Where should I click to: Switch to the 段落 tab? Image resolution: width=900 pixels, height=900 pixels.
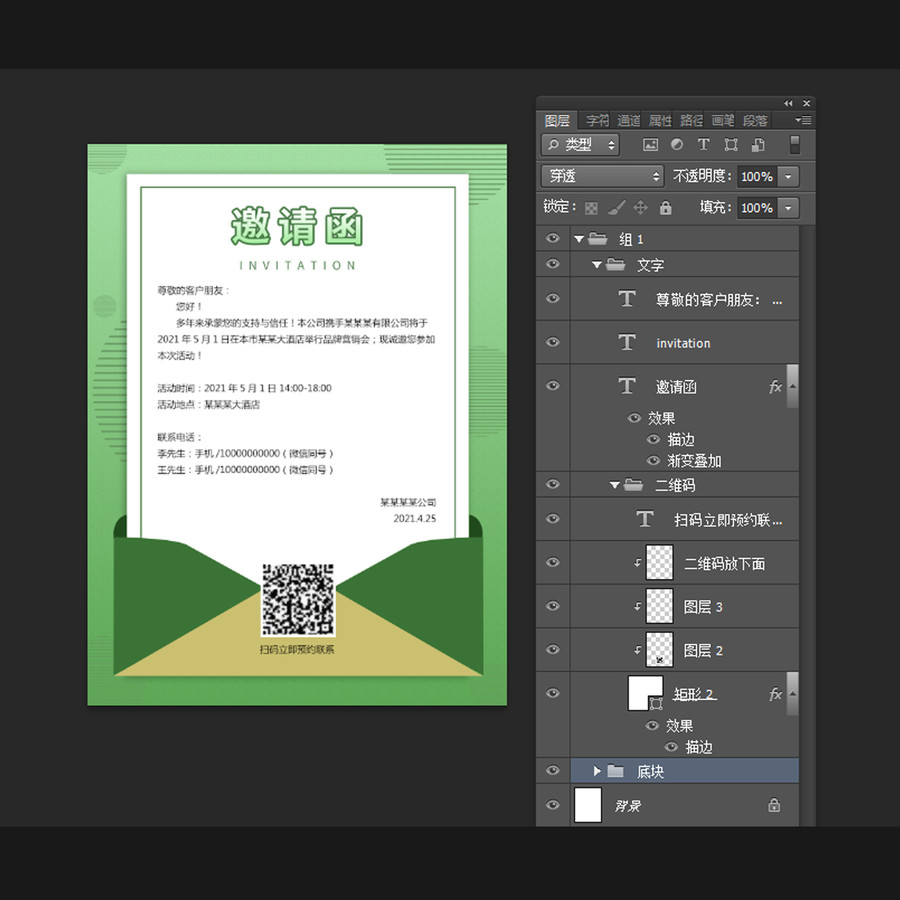point(755,121)
